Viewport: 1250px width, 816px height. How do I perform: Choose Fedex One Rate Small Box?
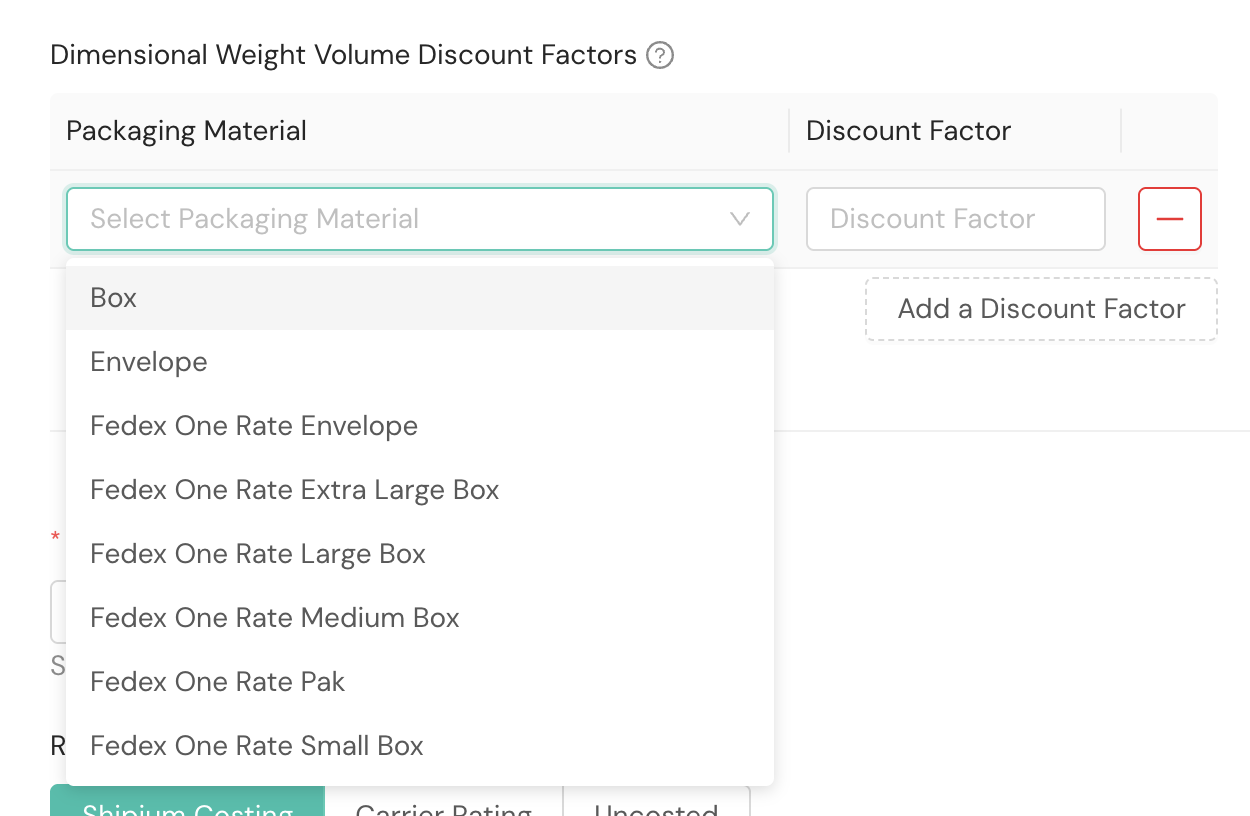click(x=257, y=746)
